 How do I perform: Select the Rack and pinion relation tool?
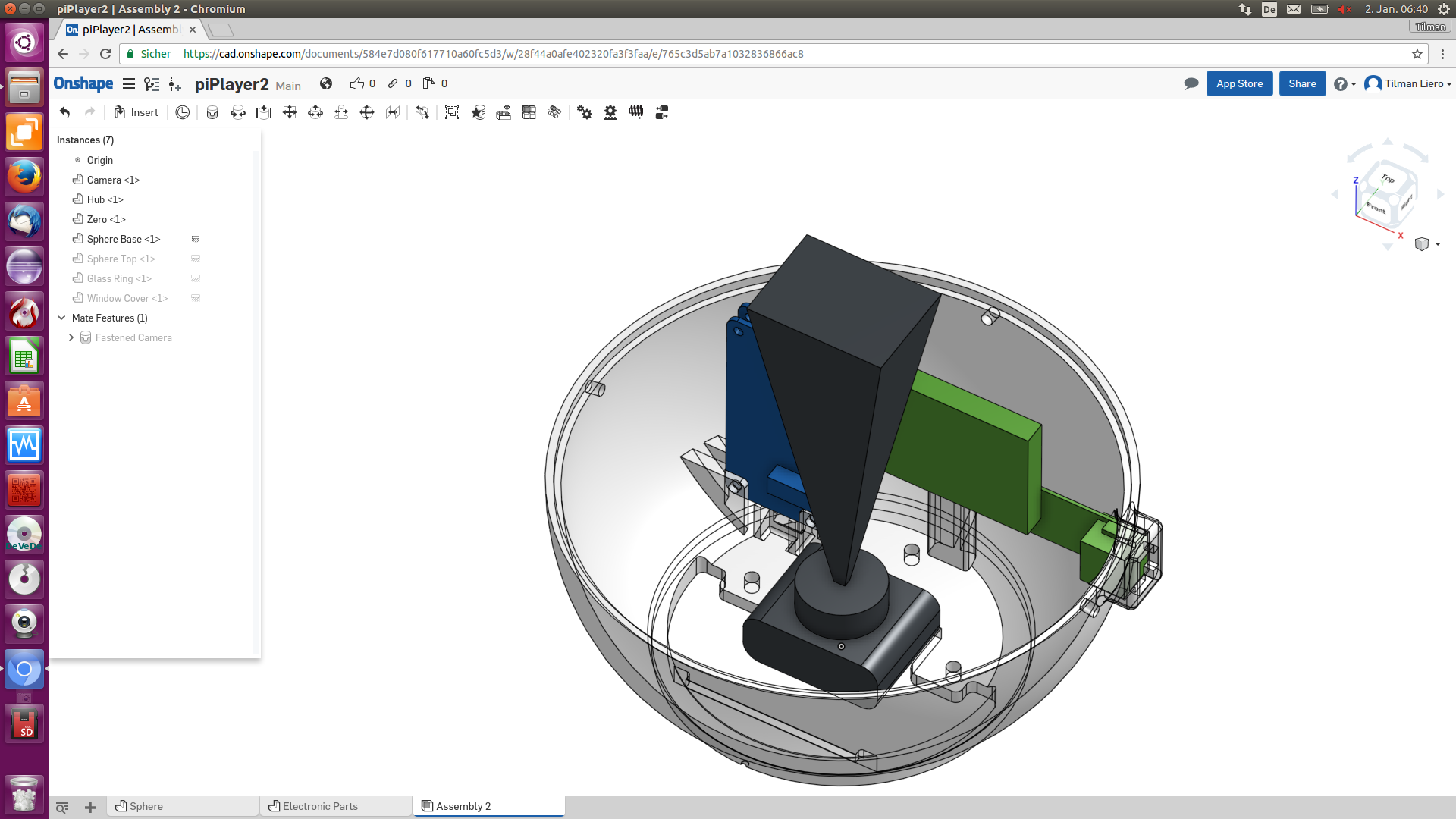[610, 112]
